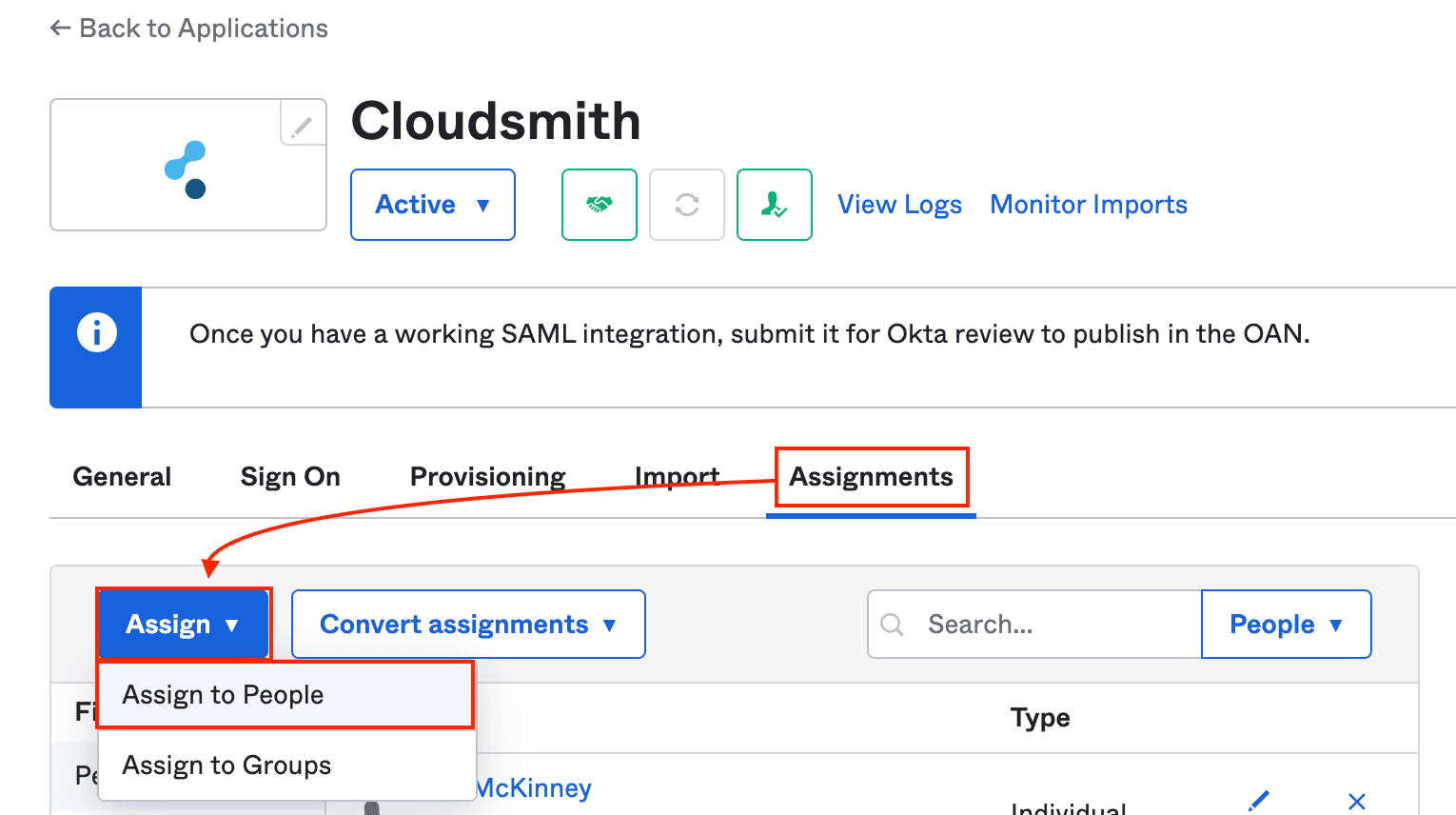Screen dimensions: 1456x815
Task: Click the gray refresh arrows icon
Action: click(x=686, y=205)
